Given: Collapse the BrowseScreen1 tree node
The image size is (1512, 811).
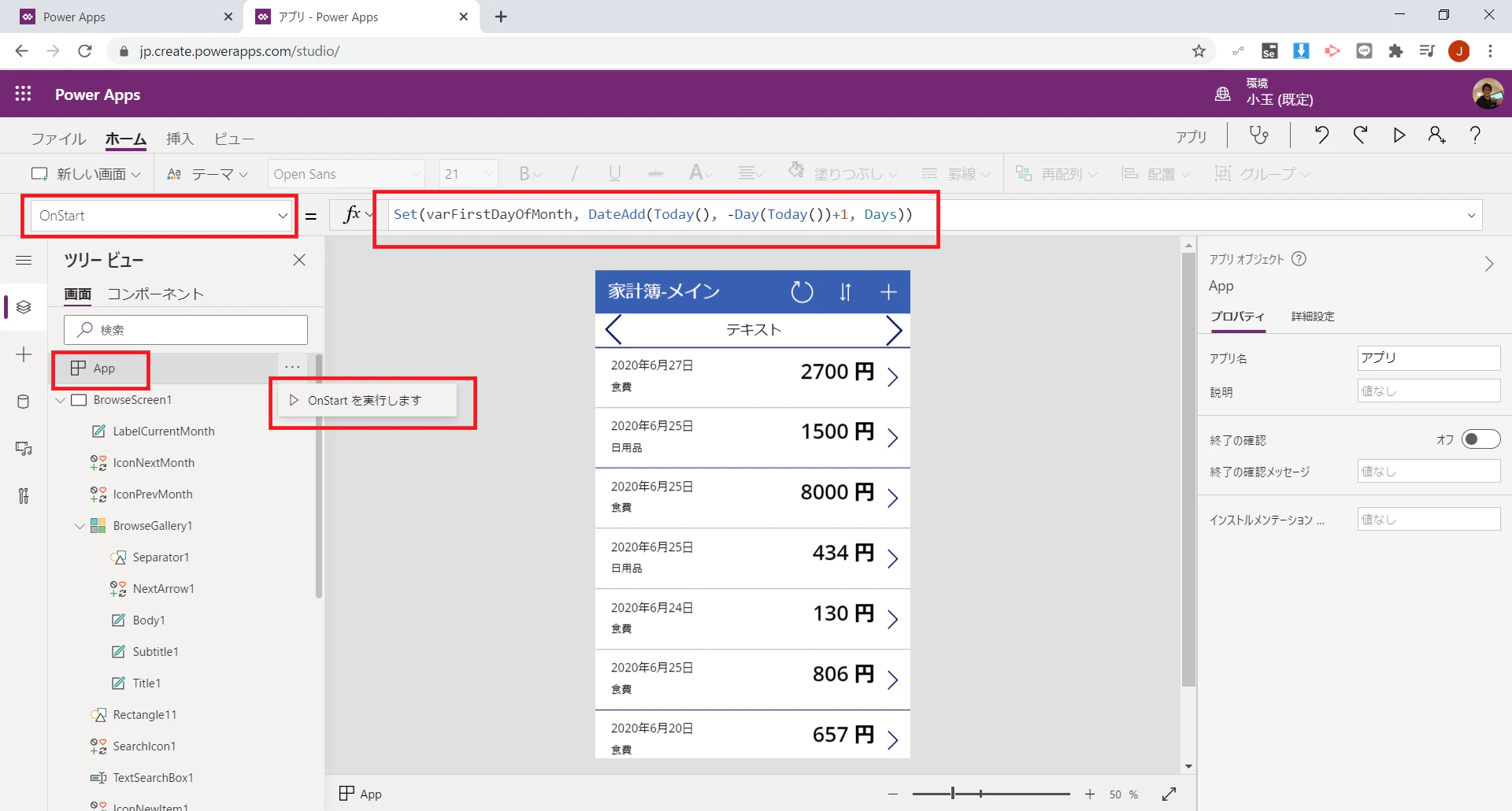Looking at the screenshot, I should tap(61, 400).
